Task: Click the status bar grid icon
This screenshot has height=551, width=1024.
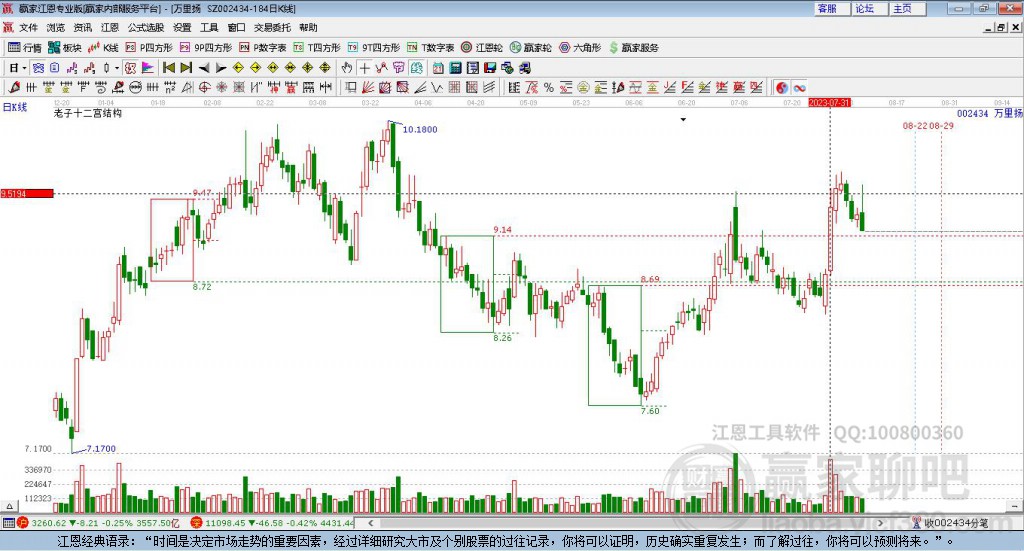Action: (8, 523)
